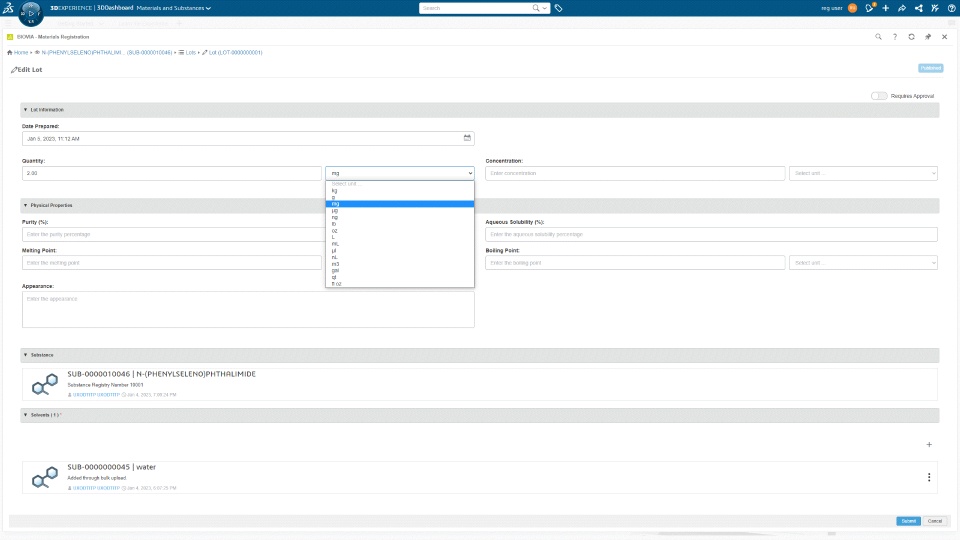Choose oz in the unit list
Image resolution: width=960 pixels, height=540 pixels.
[400, 231]
